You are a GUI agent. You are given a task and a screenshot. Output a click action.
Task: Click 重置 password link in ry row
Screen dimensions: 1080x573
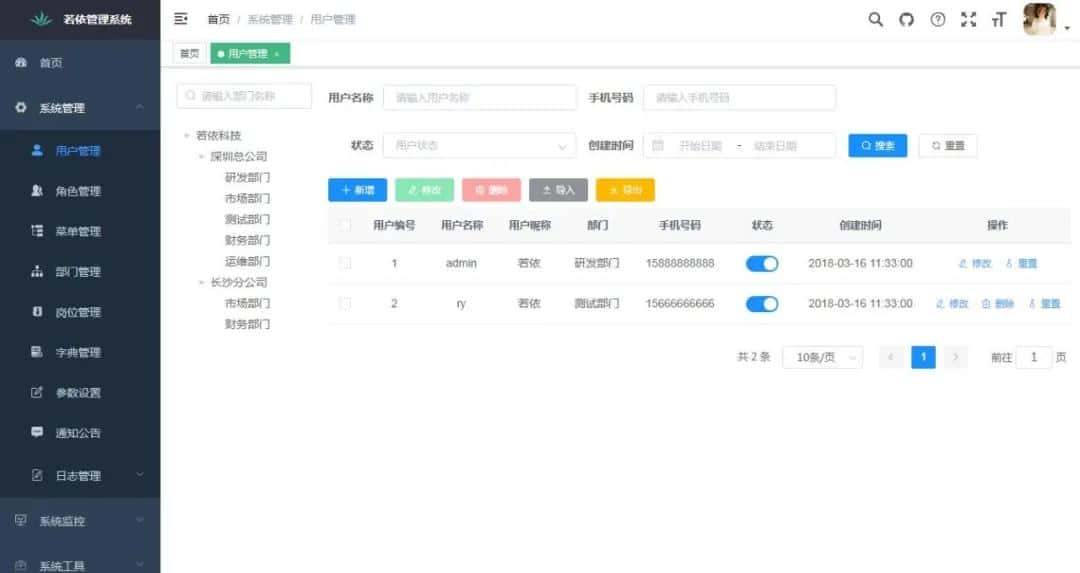pyautogui.click(x=1044, y=304)
